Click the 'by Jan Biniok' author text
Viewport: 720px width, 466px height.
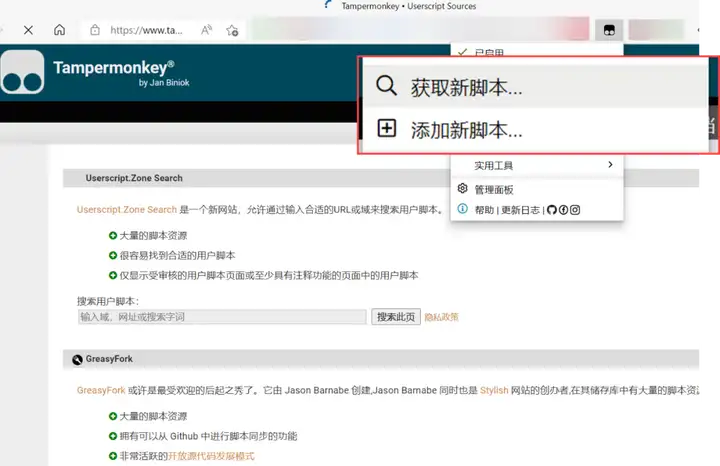(164, 83)
